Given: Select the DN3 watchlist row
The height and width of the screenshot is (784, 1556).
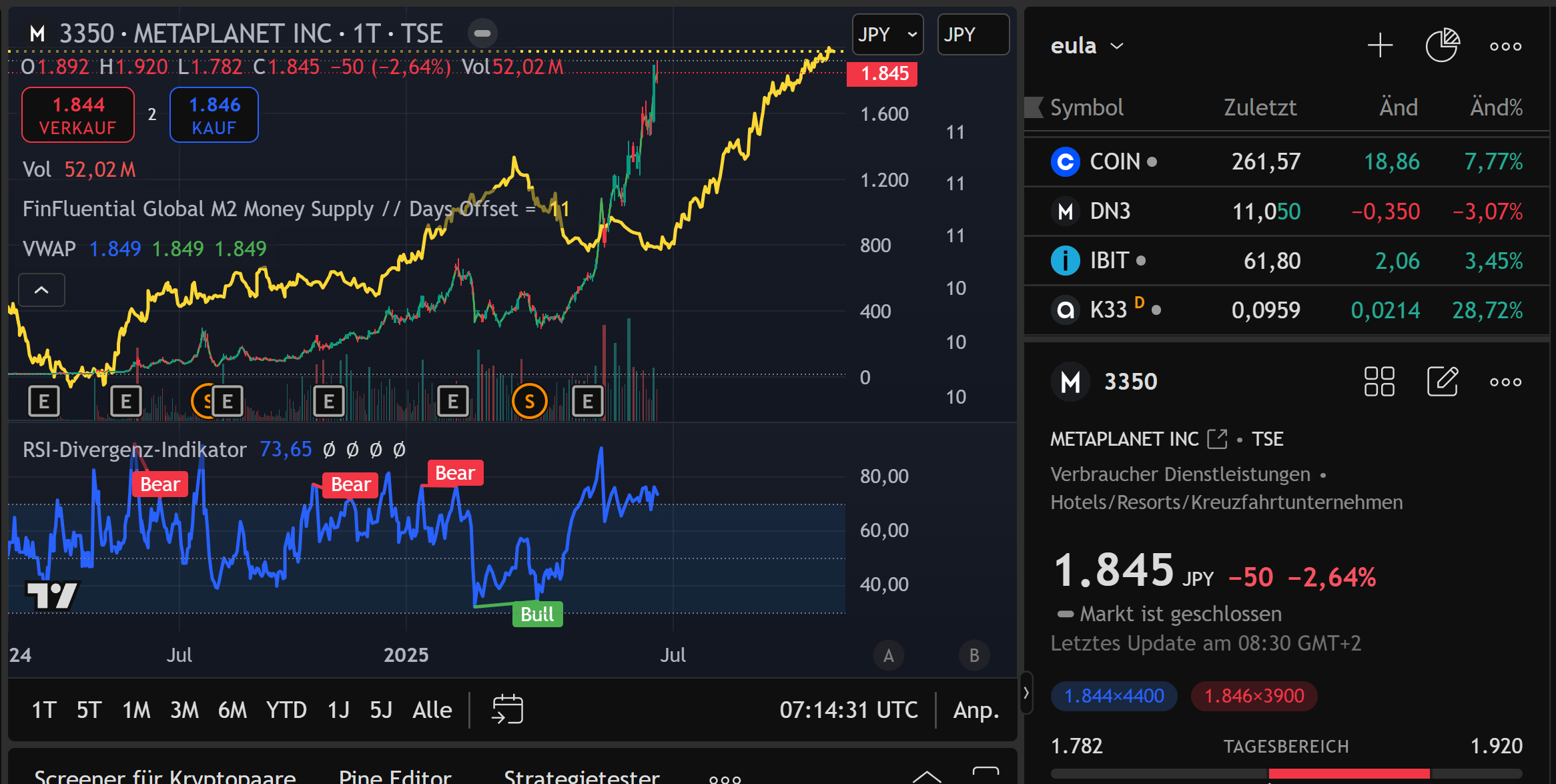Looking at the screenshot, I should (1286, 212).
